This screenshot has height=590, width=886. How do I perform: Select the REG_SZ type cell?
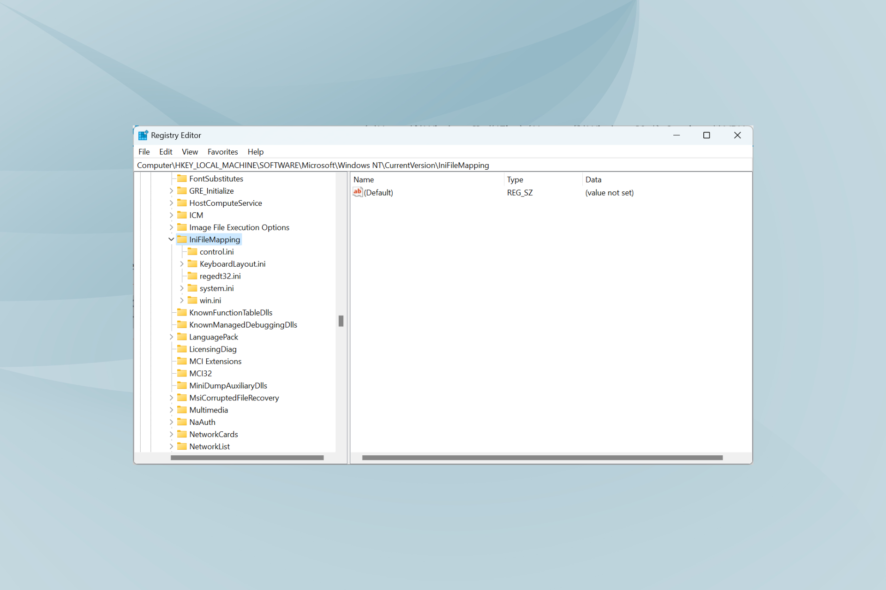(520, 193)
